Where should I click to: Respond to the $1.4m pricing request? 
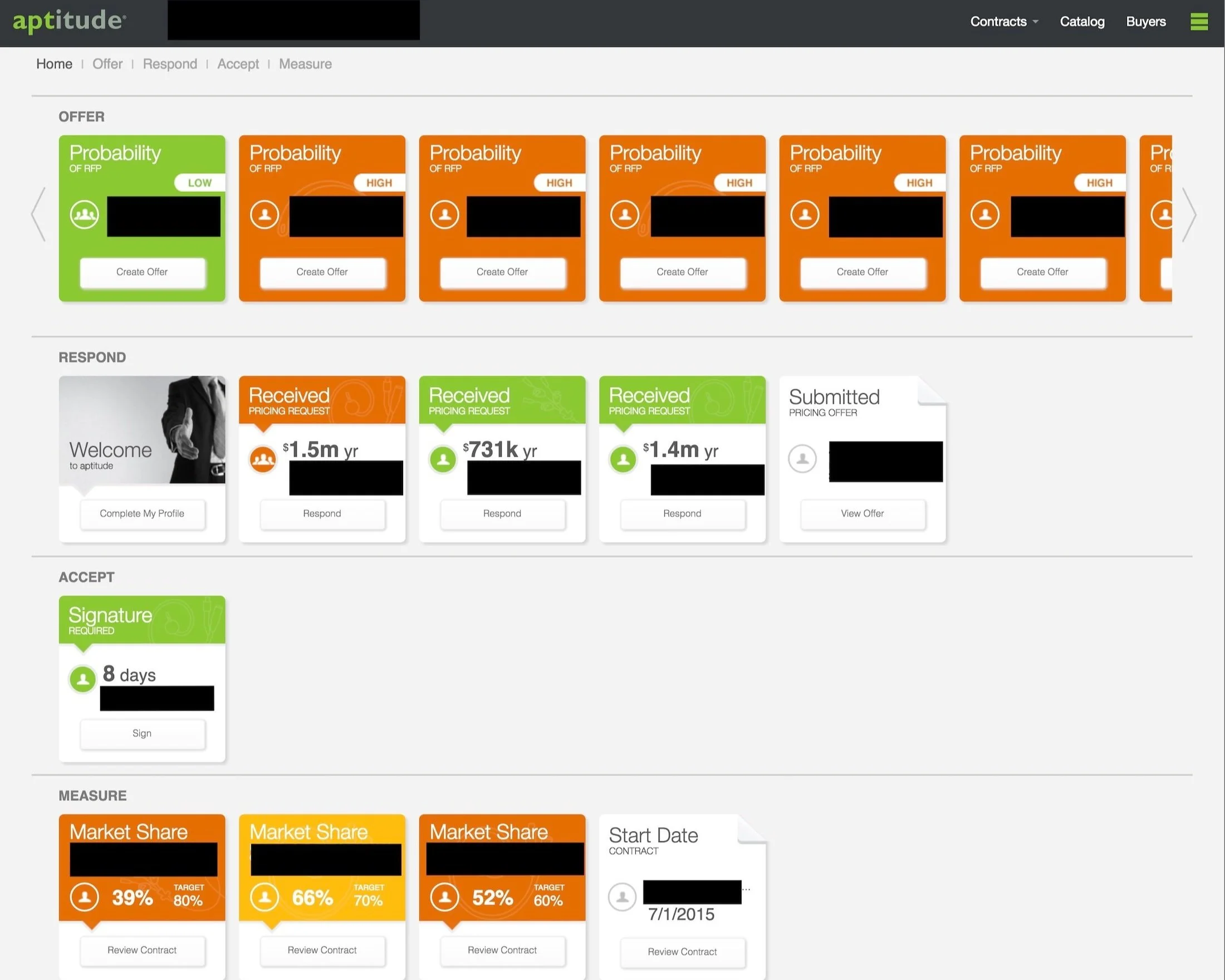683,513
